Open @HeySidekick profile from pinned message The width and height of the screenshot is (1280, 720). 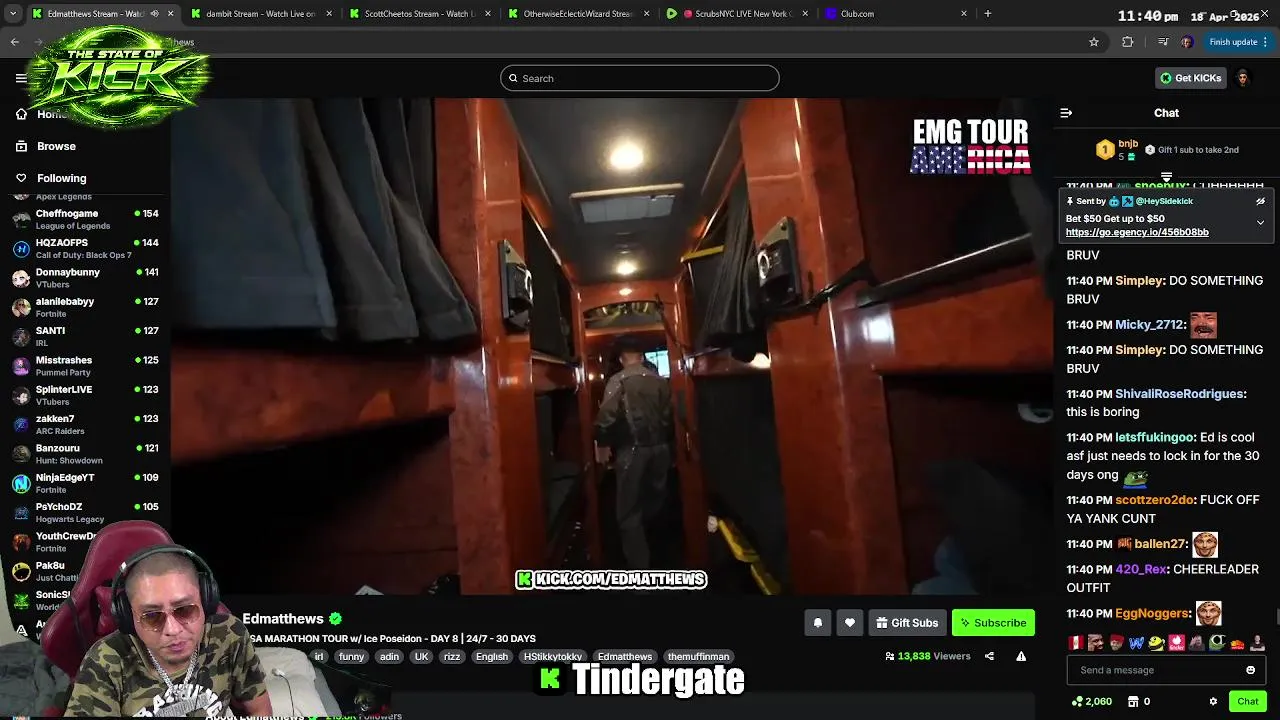1164,201
